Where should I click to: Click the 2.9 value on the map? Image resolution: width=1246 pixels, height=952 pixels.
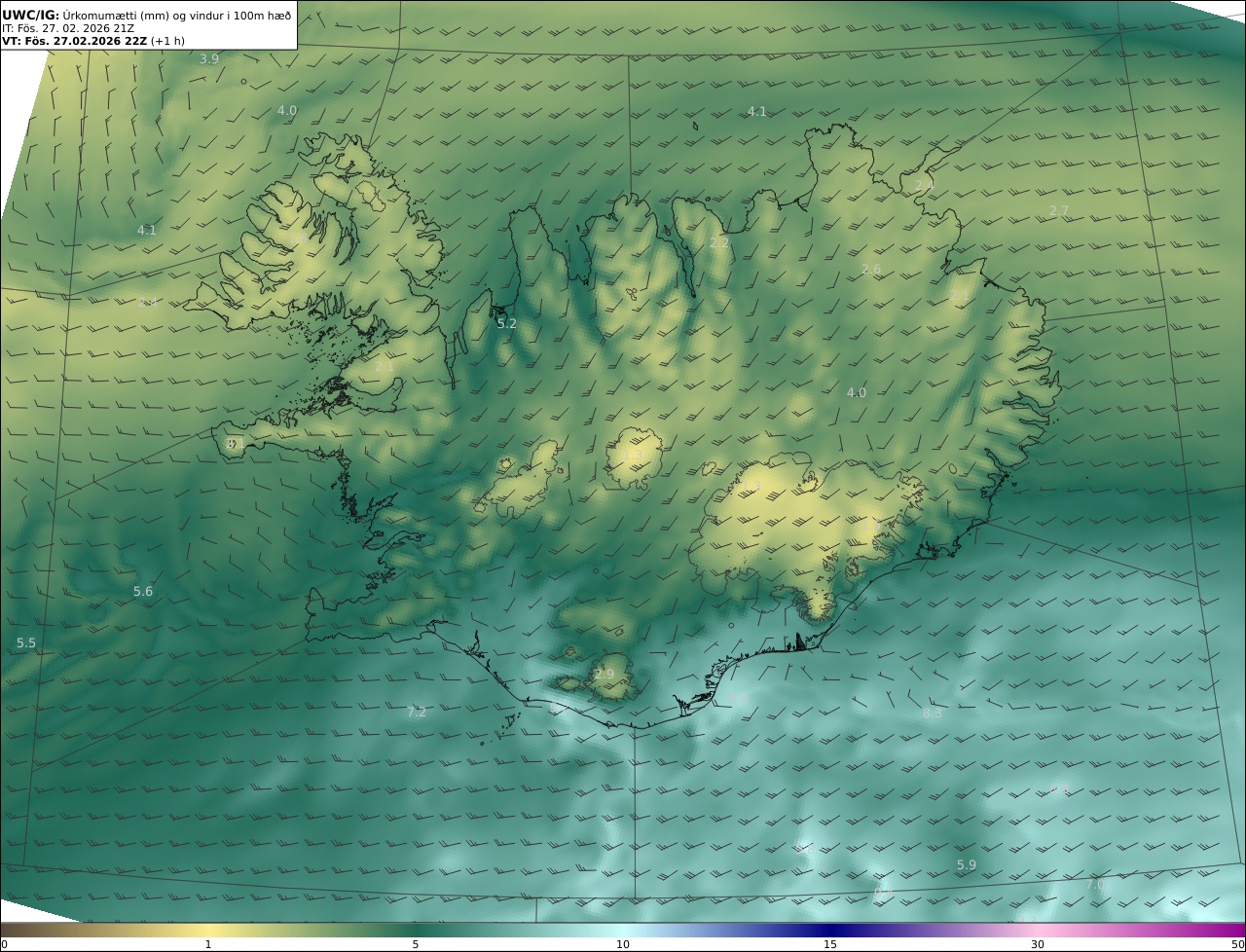[x=605, y=675]
